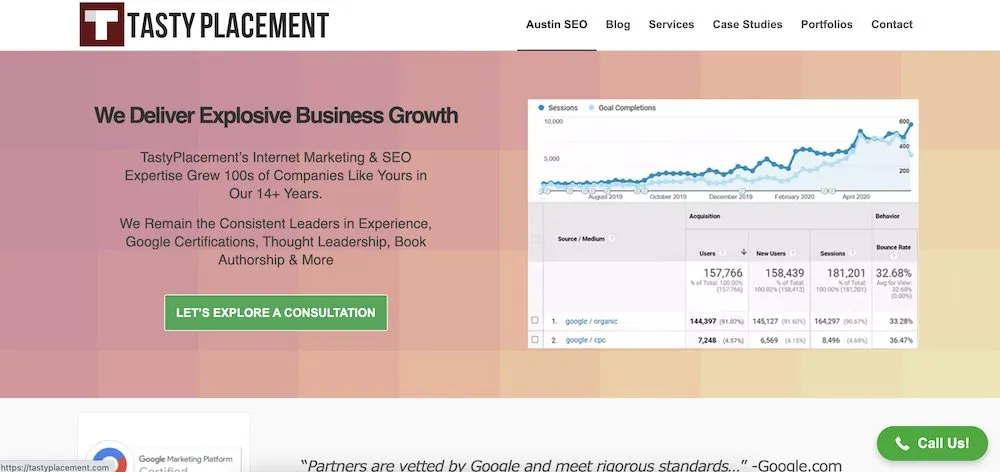Click the final peak point on Sessions line
This screenshot has height=472, width=1000.
coord(910,125)
